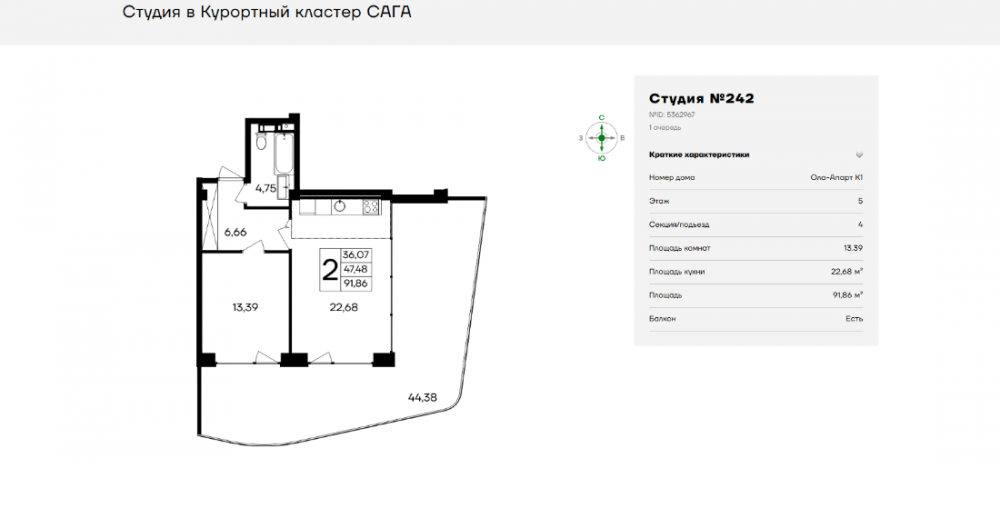Click the 13,39 bedroom area label

coord(246,307)
